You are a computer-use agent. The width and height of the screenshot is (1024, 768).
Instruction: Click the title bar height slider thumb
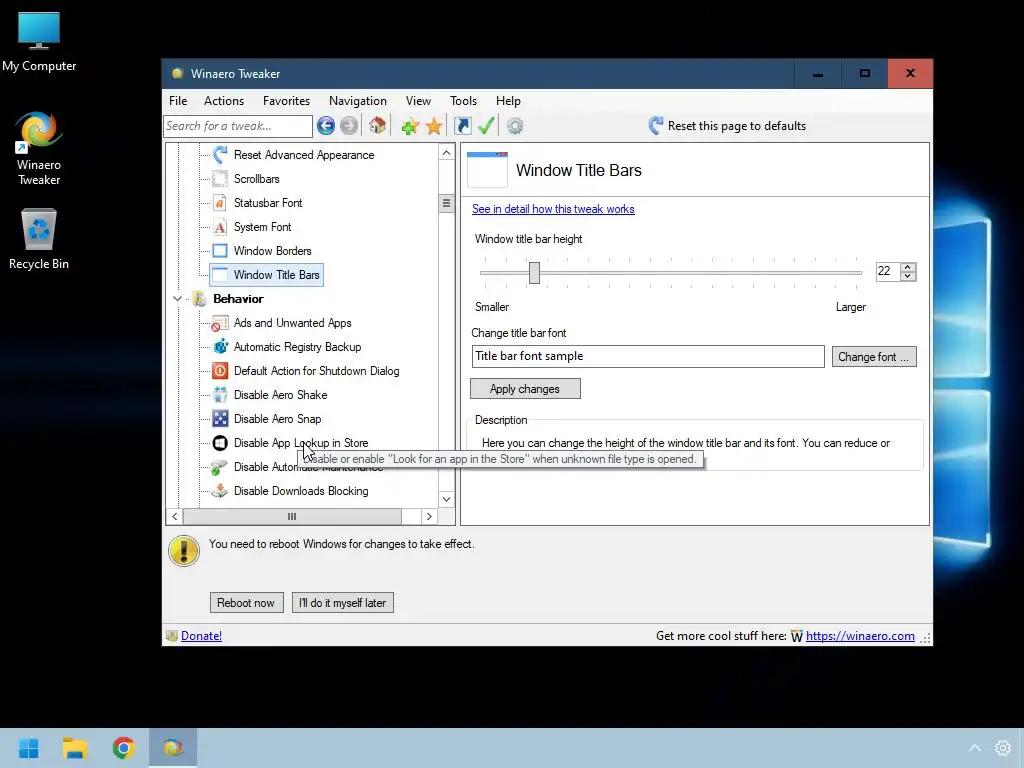click(534, 273)
